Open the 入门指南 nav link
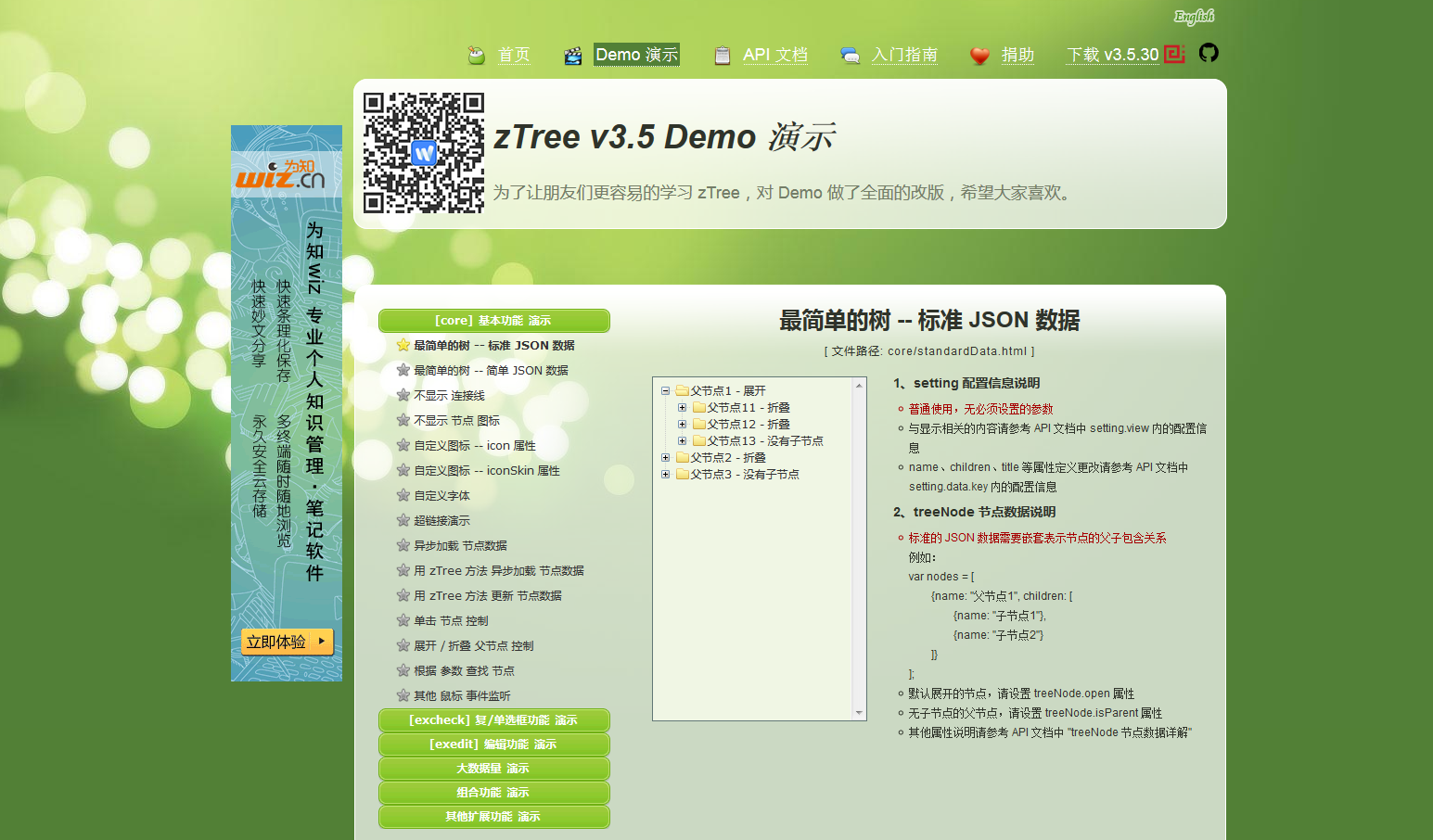The image size is (1433, 840). pyautogui.click(x=904, y=55)
